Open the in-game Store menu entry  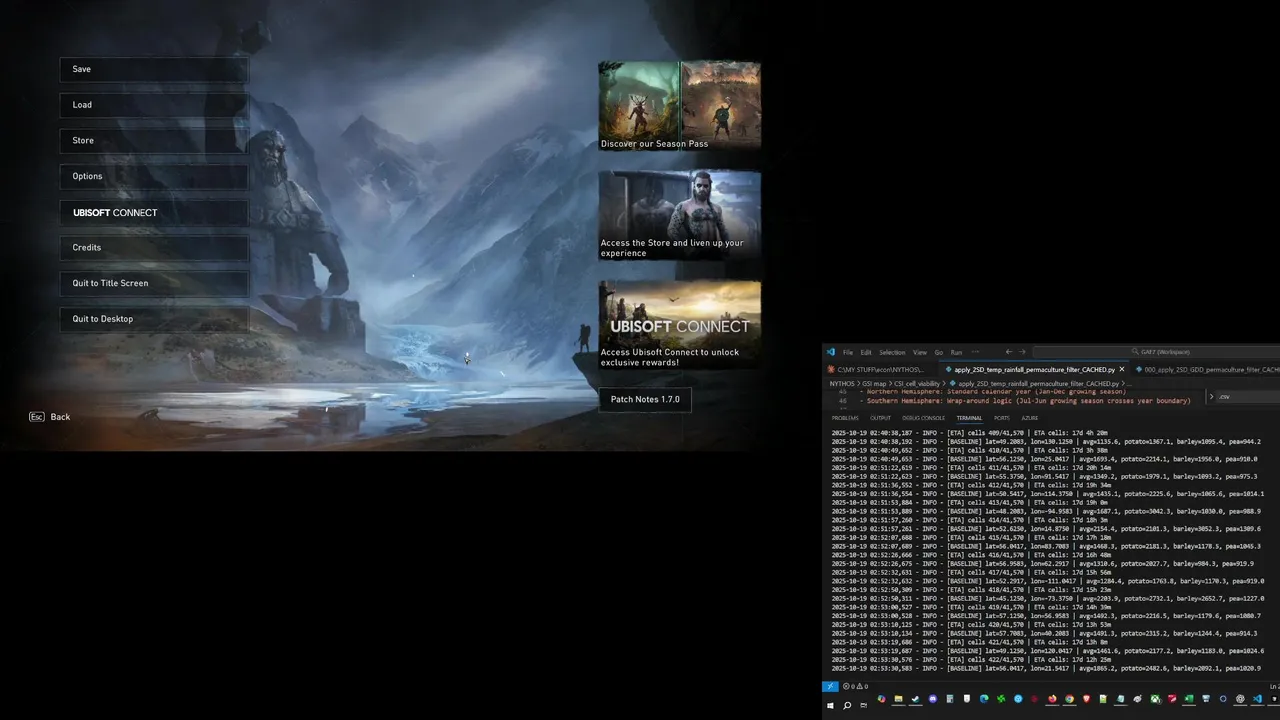(x=153, y=141)
